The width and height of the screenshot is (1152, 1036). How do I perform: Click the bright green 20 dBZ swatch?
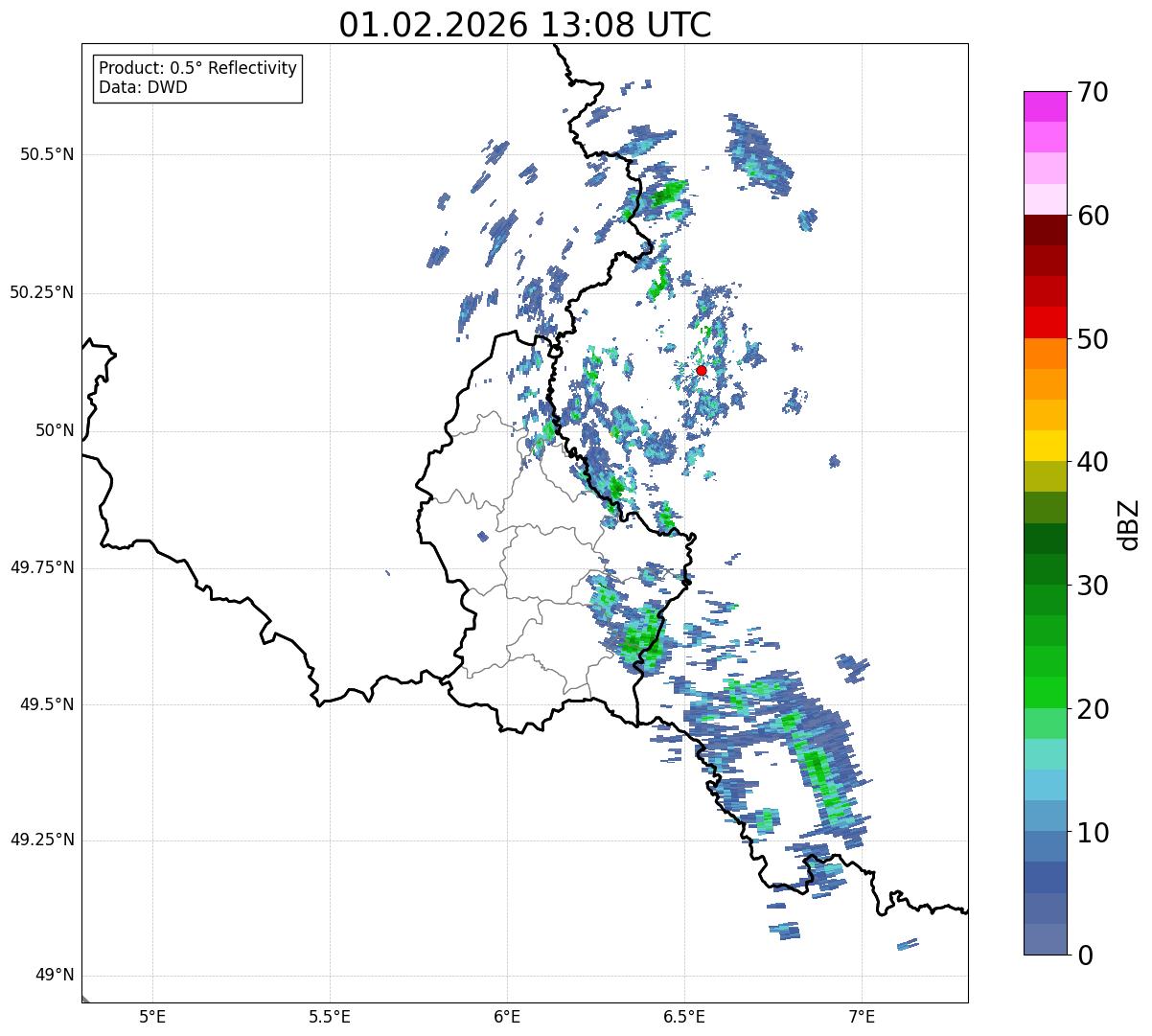click(x=1045, y=693)
